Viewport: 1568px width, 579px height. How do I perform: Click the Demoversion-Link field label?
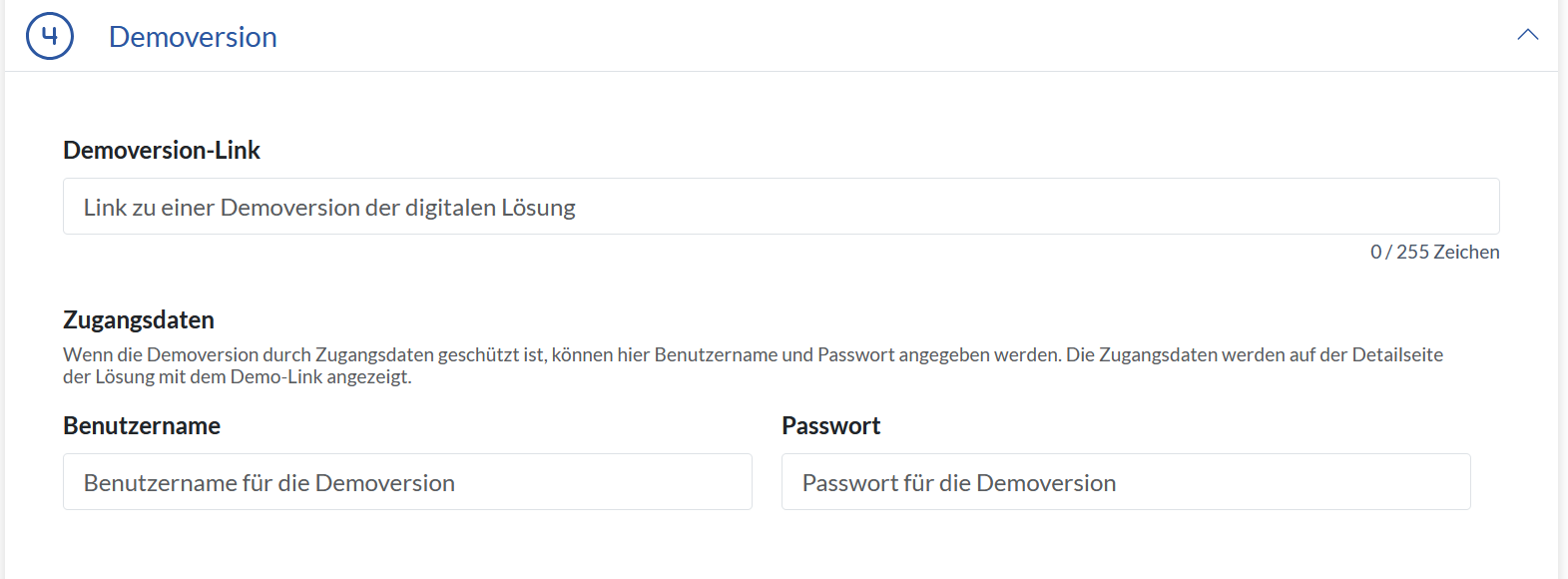[x=162, y=150]
